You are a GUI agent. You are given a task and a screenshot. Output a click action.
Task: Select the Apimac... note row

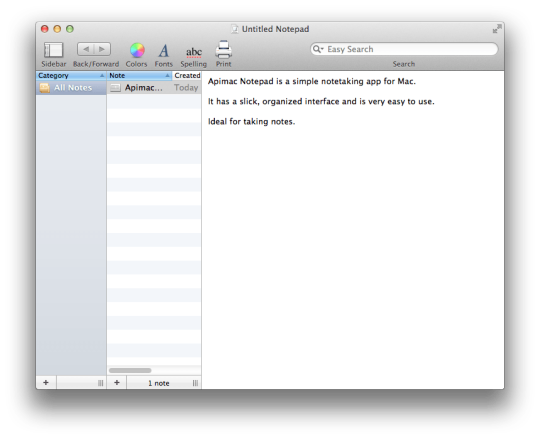[154, 88]
